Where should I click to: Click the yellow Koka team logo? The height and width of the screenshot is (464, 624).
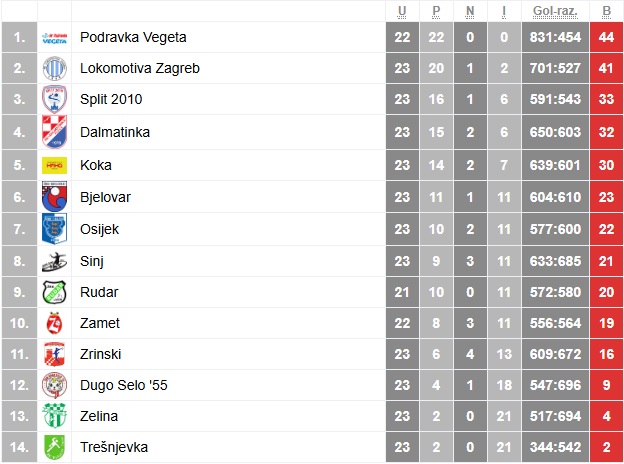(55, 165)
